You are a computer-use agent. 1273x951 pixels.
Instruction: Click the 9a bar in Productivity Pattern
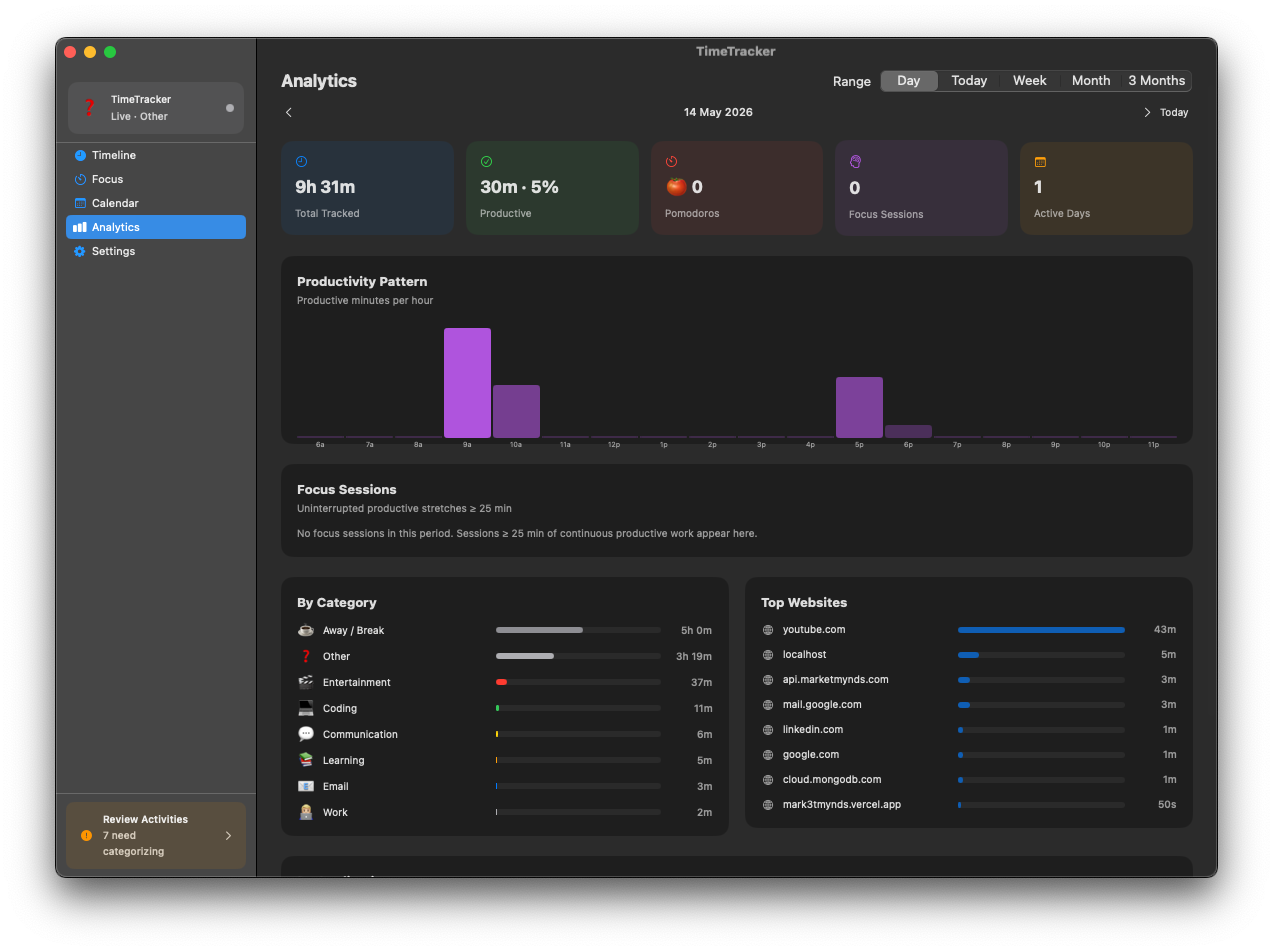click(467, 383)
